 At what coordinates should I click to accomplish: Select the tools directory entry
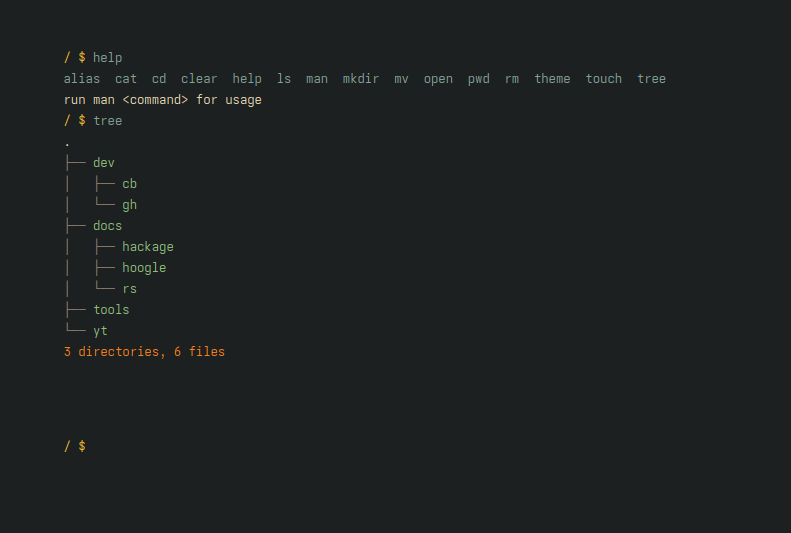[111, 310]
